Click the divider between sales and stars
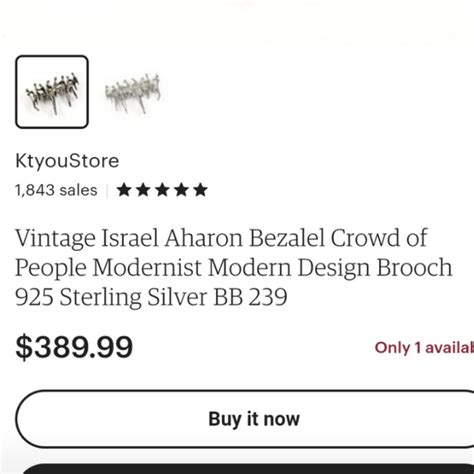The image size is (474, 474). pos(107,191)
